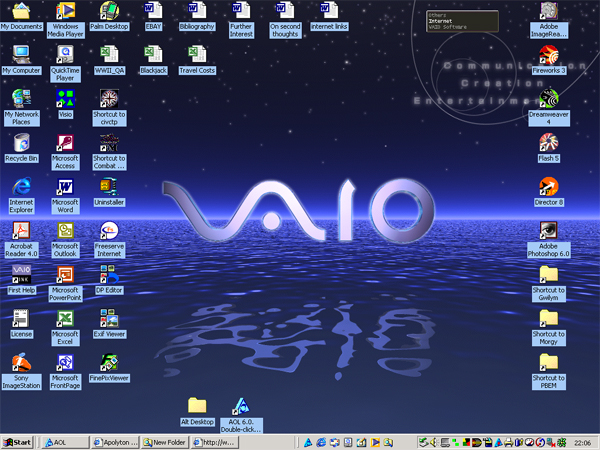The width and height of the screenshot is (600, 450).
Task: Select the AOL 6.0 Double-click icon
Action: 241,406
